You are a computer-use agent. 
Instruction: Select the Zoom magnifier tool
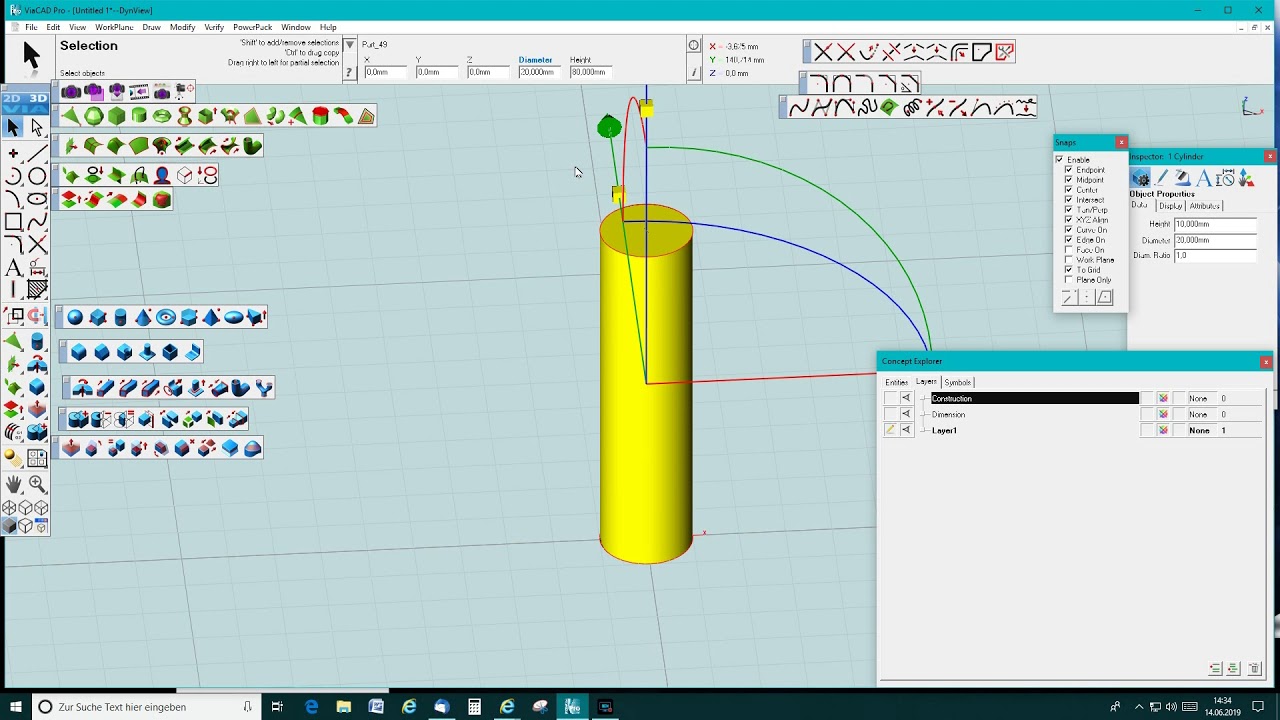coord(37,484)
